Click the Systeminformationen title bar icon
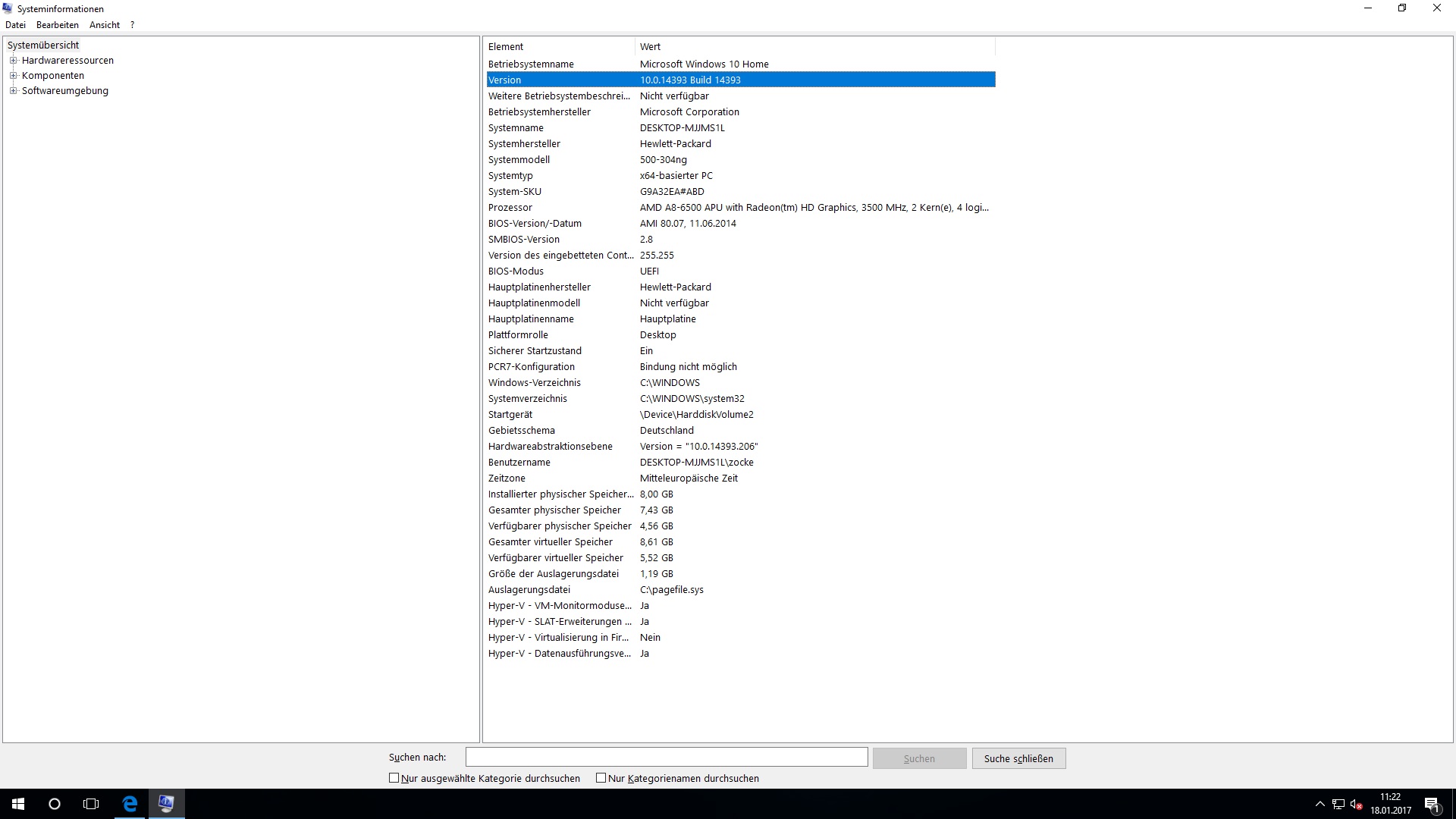Screen dimensions: 1456x819 pyautogui.click(x=9, y=9)
